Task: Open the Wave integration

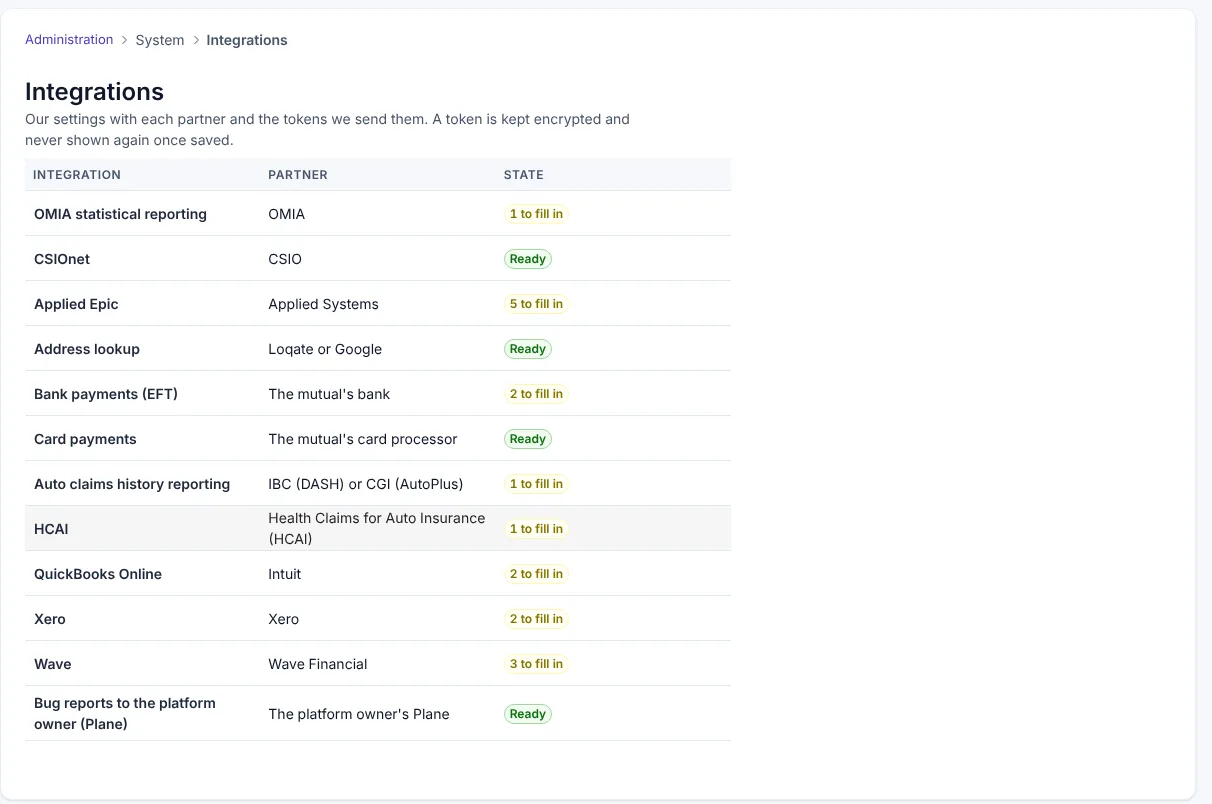Action: [53, 664]
